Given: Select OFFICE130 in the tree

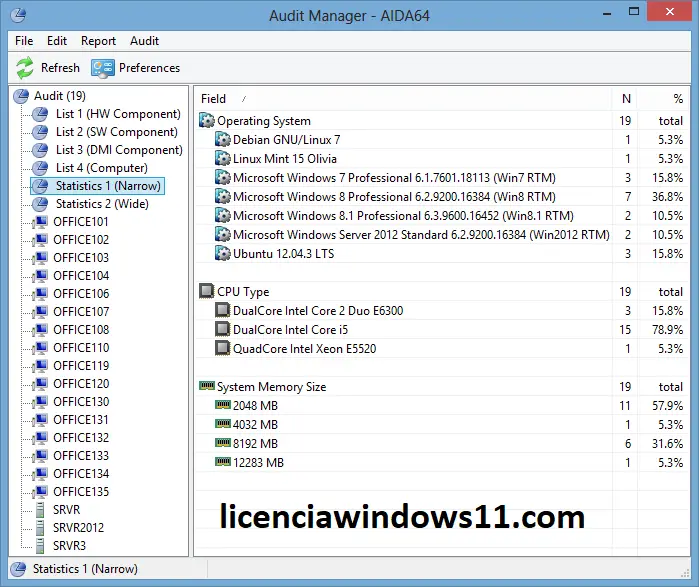Looking at the screenshot, I should click(81, 402).
